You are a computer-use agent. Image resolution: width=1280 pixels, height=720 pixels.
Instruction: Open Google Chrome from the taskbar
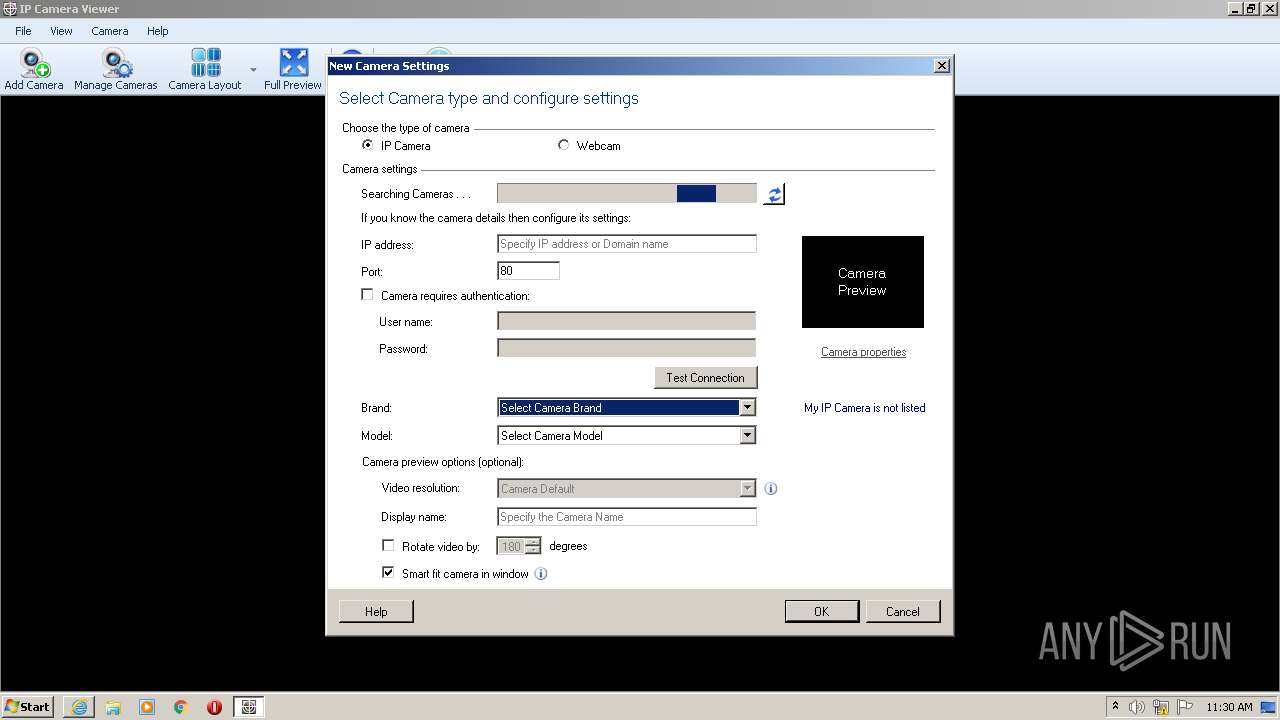pos(181,707)
